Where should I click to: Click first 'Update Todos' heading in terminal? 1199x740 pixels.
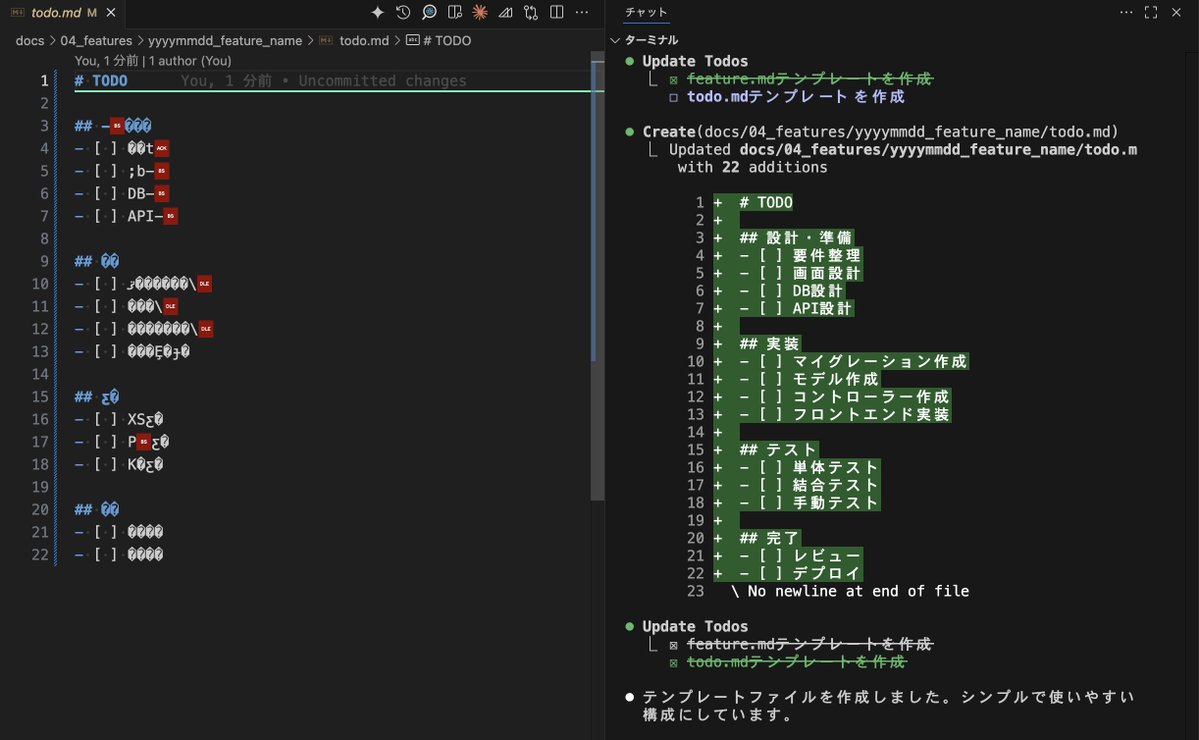695,61
